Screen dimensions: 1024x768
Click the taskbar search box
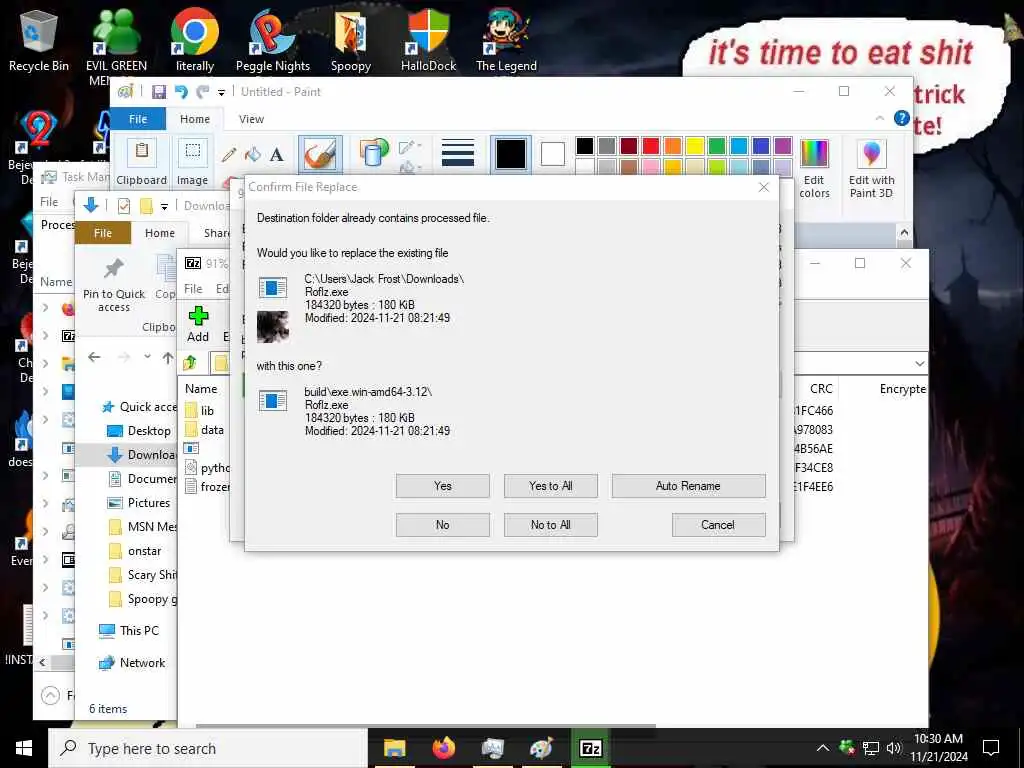(x=208, y=748)
